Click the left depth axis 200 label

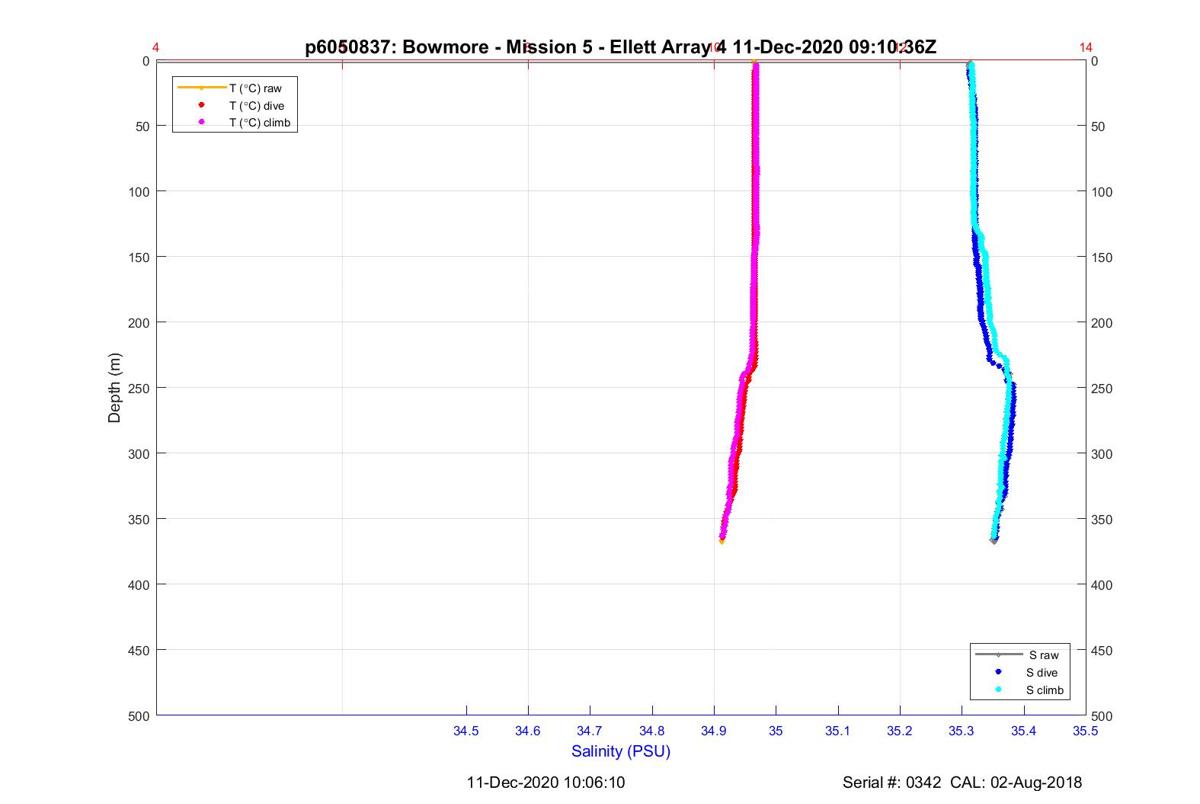click(x=138, y=323)
